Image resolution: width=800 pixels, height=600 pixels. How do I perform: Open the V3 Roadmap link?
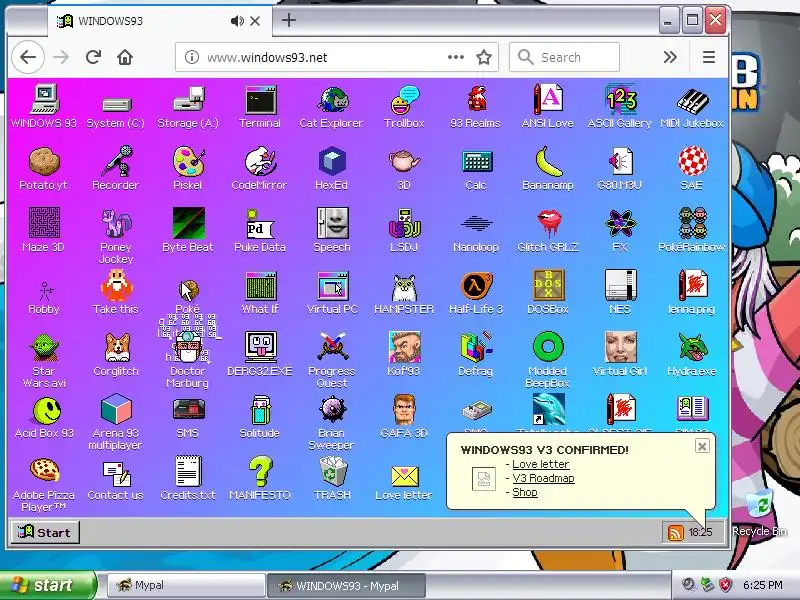click(543, 478)
